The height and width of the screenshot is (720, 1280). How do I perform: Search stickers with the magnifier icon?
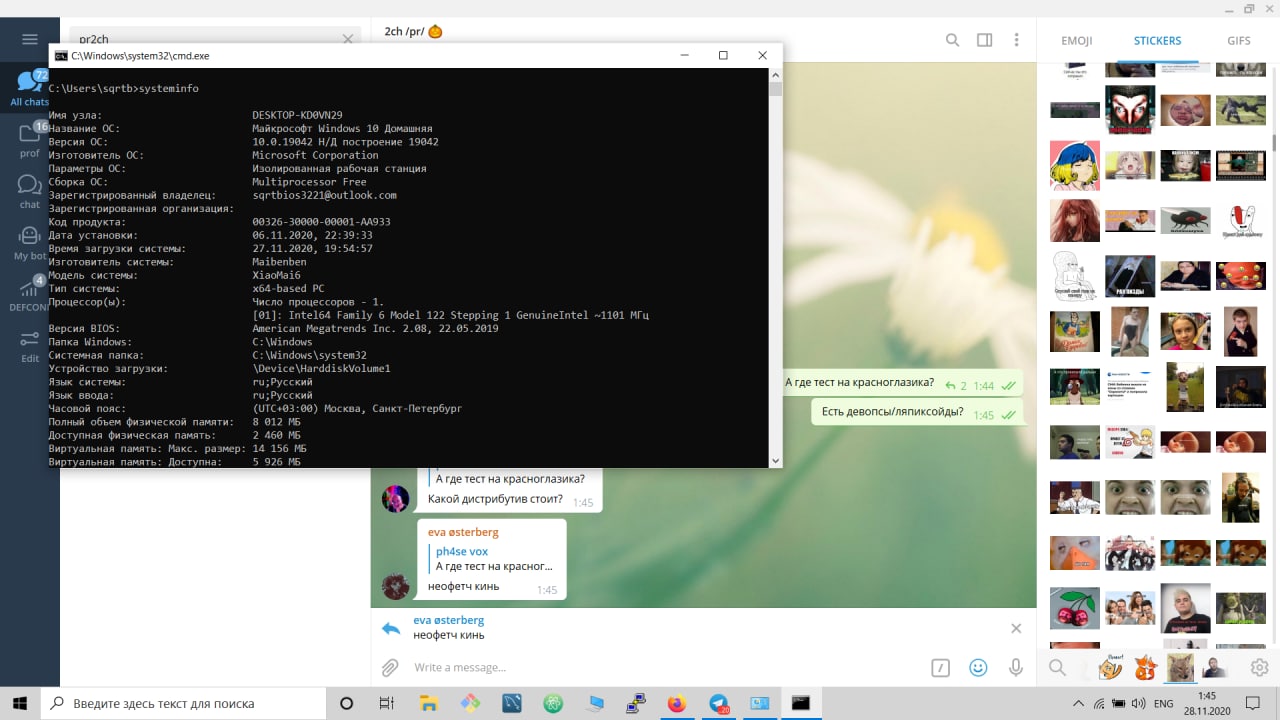coord(1056,667)
